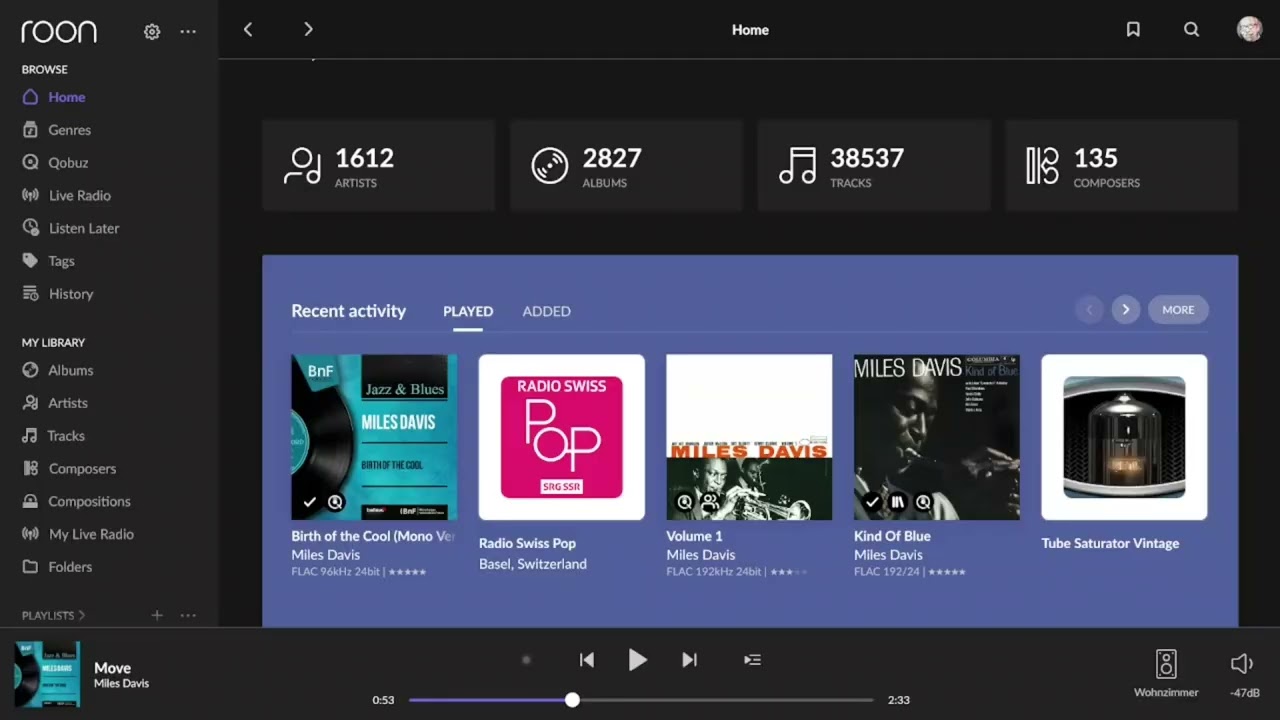Open Kind Of Blue album cover
Screen dimensions: 1280x720
pos(937,437)
